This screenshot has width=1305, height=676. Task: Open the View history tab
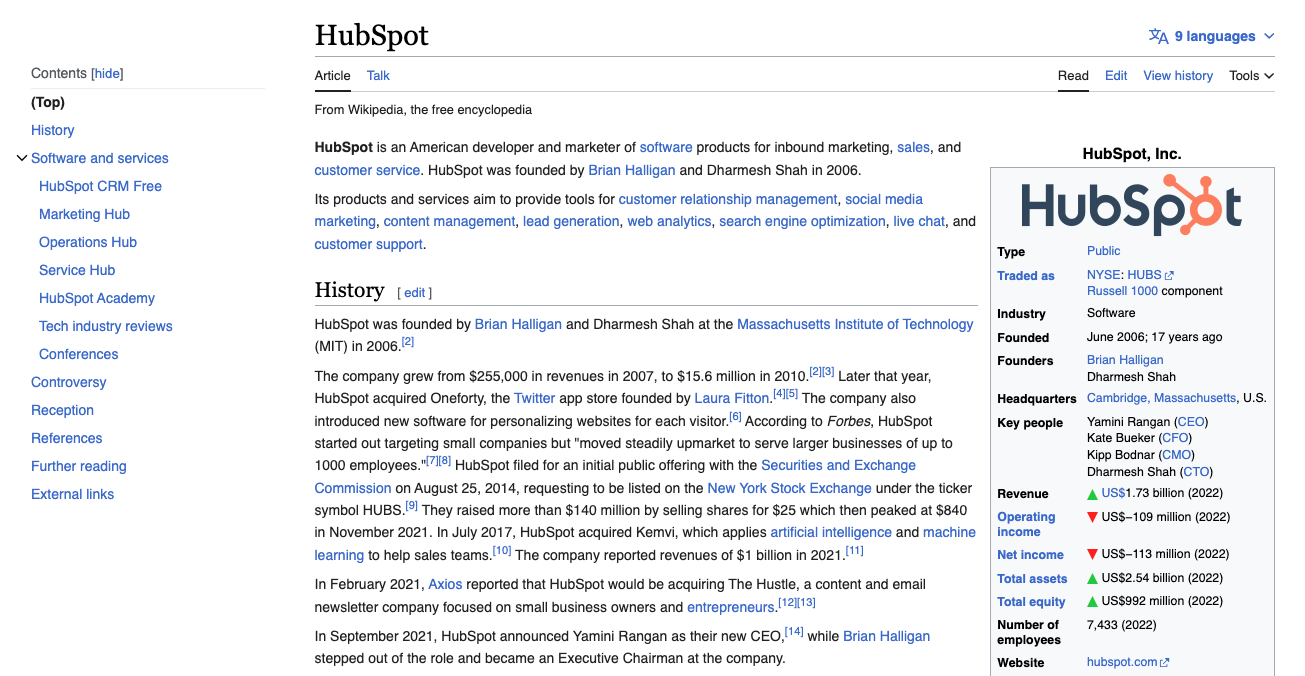(1178, 75)
